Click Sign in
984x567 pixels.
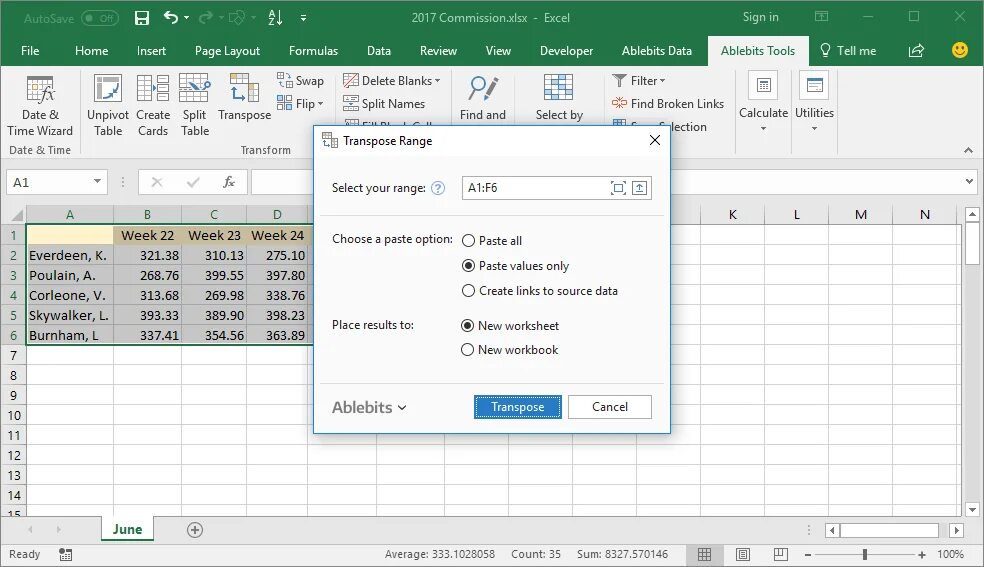tap(761, 18)
